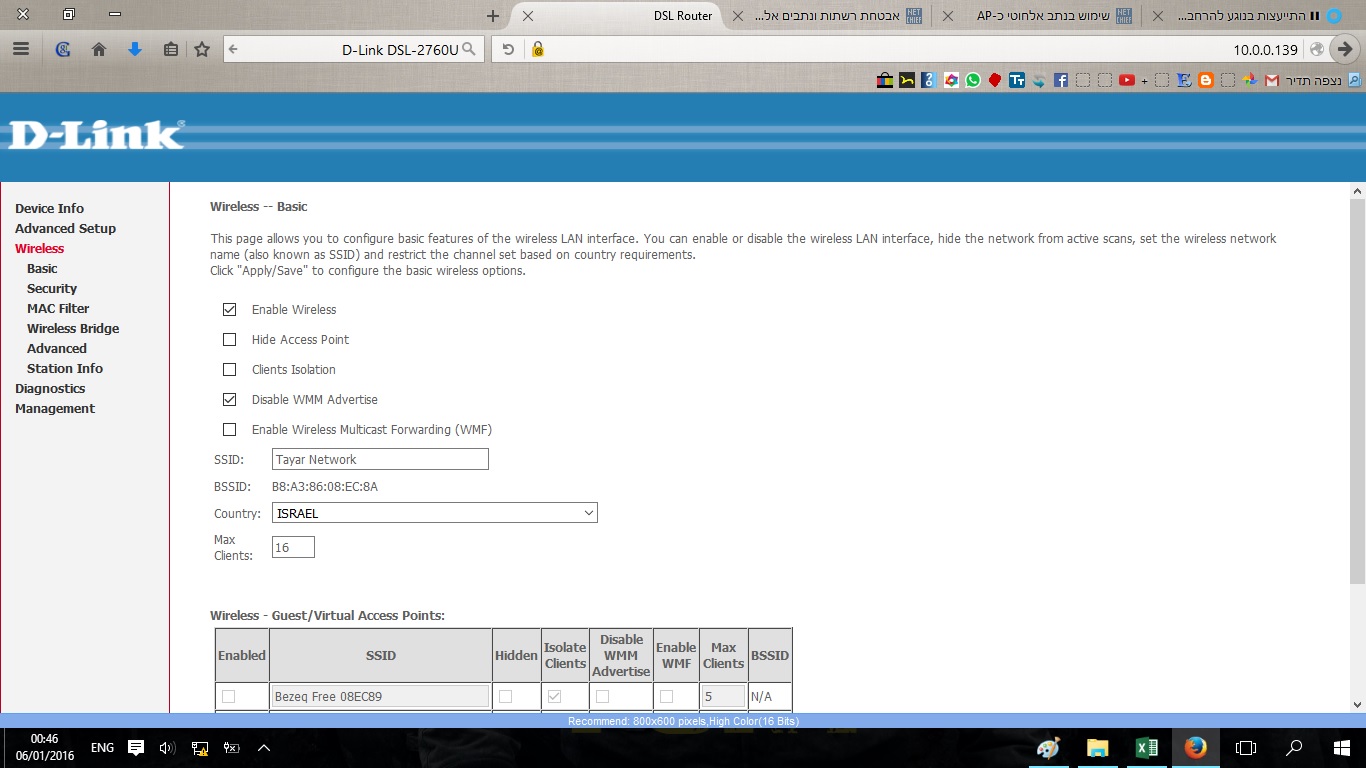Click the go arrow in address bar

(x=1345, y=49)
